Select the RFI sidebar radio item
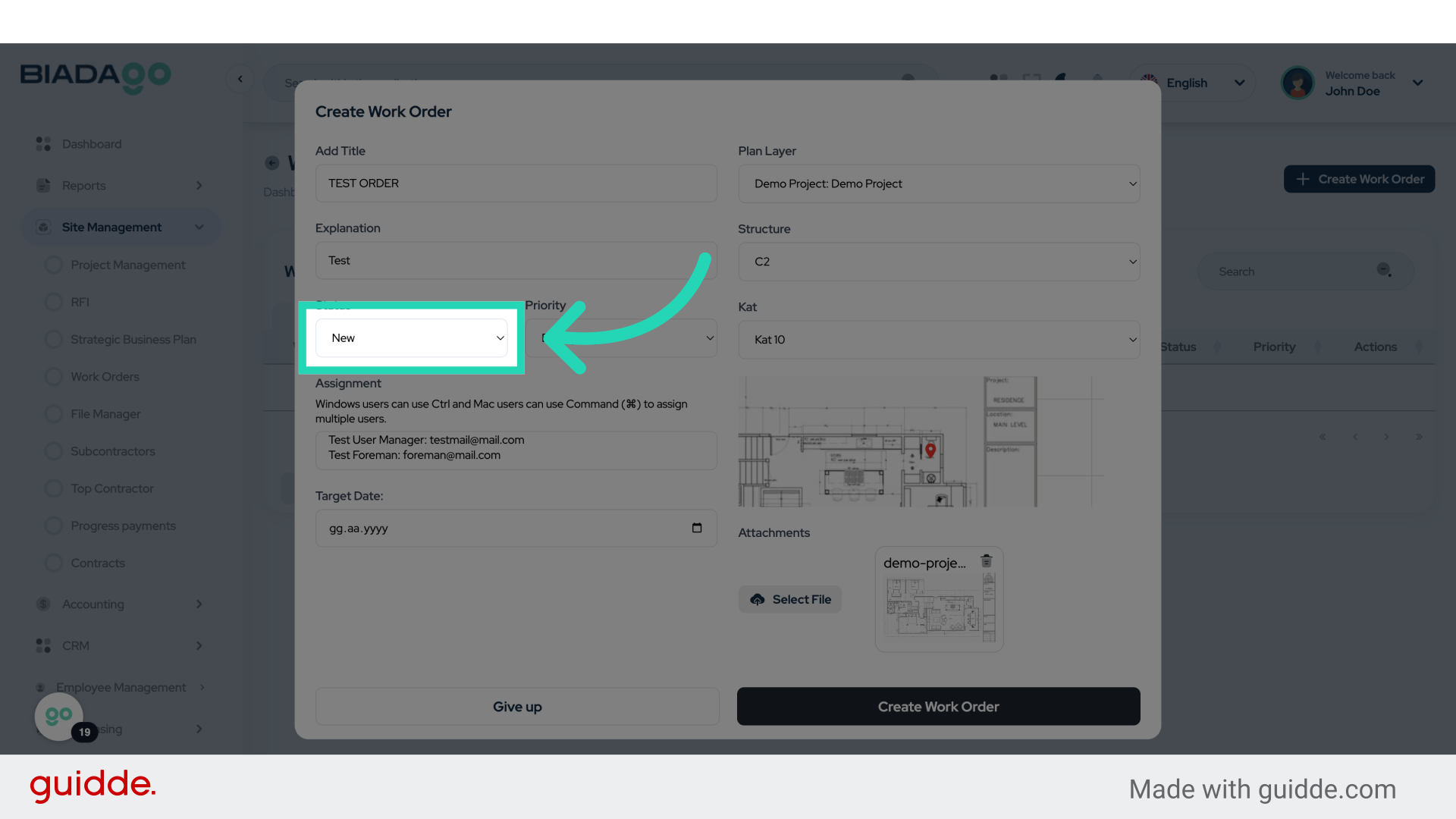The image size is (1456, 819). point(54,302)
